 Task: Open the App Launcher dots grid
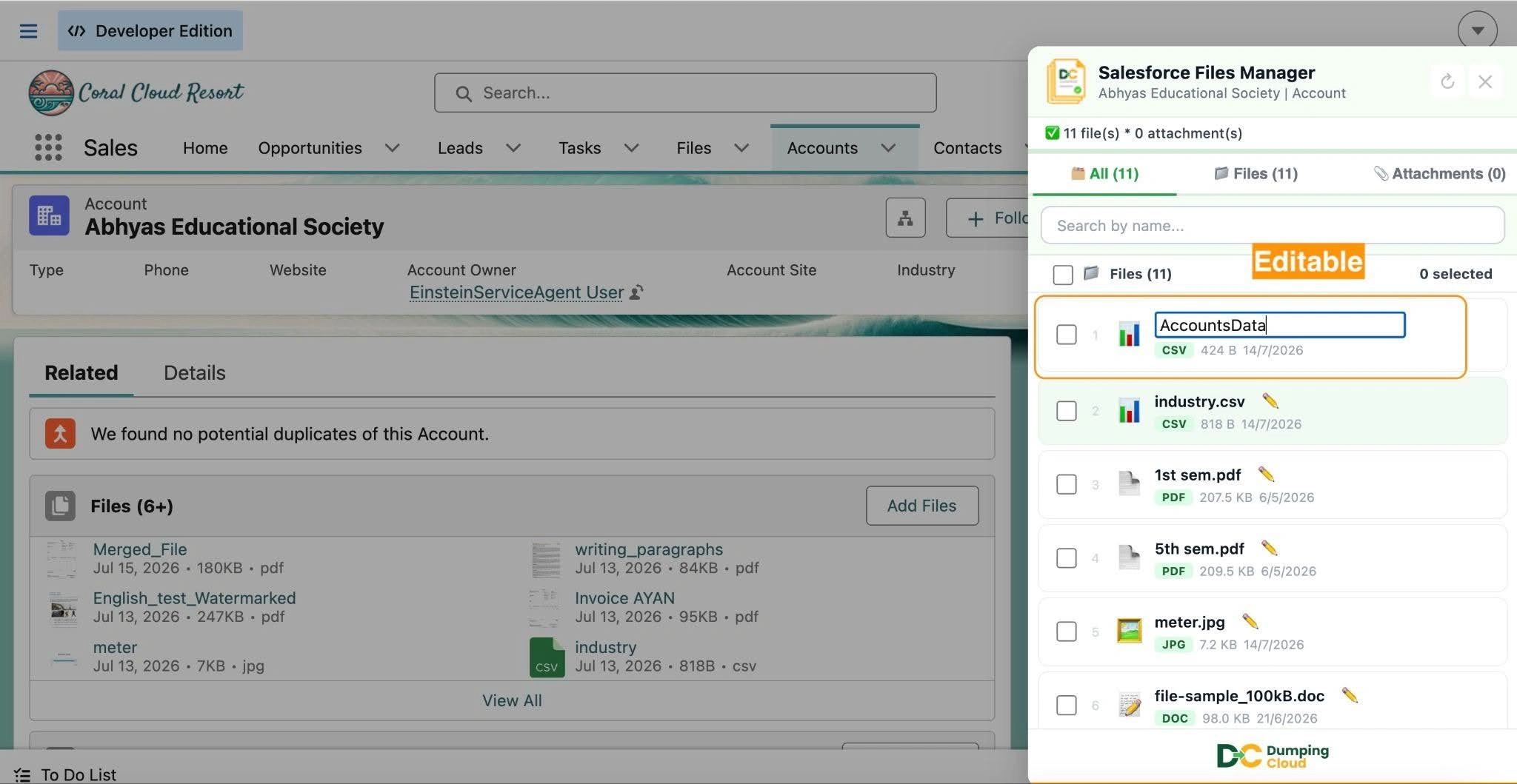coord(48,147)
